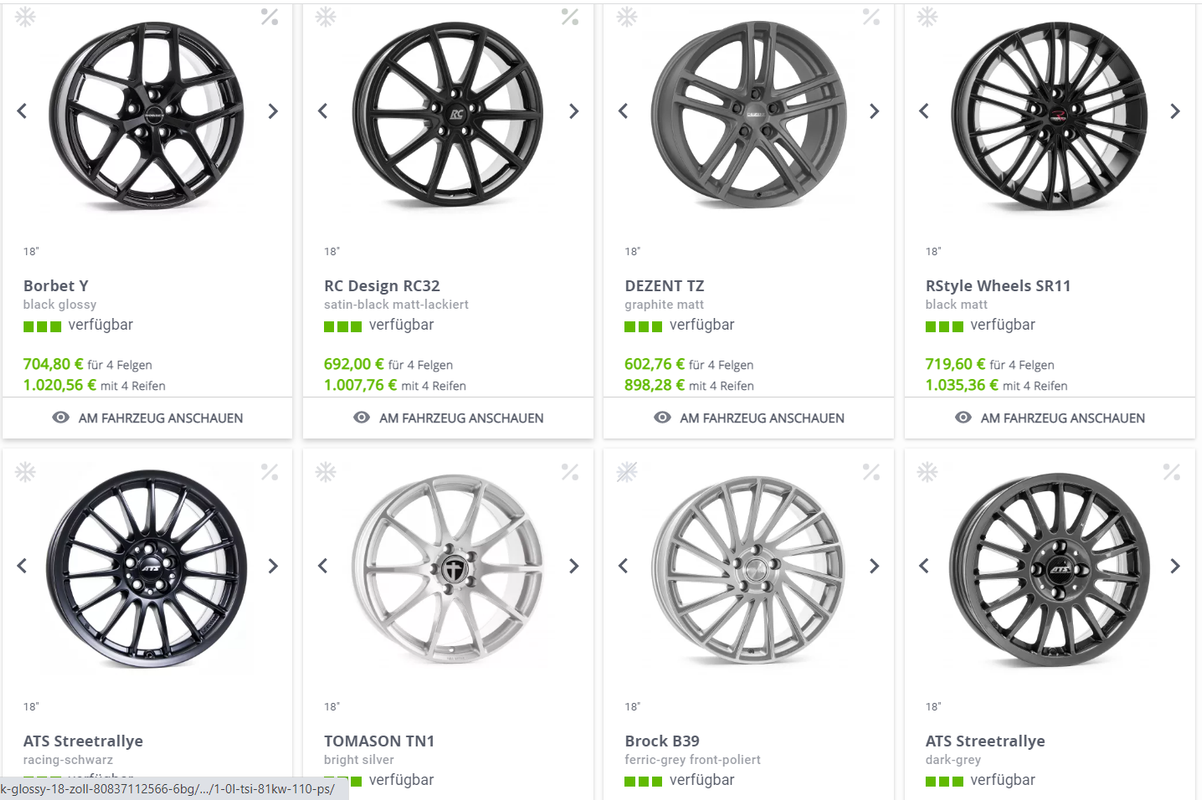Viewport: 1202px width, 800px height.
Task: Click the 1.007,76 € price mit 4 Reifen
Action: point(360,385)
